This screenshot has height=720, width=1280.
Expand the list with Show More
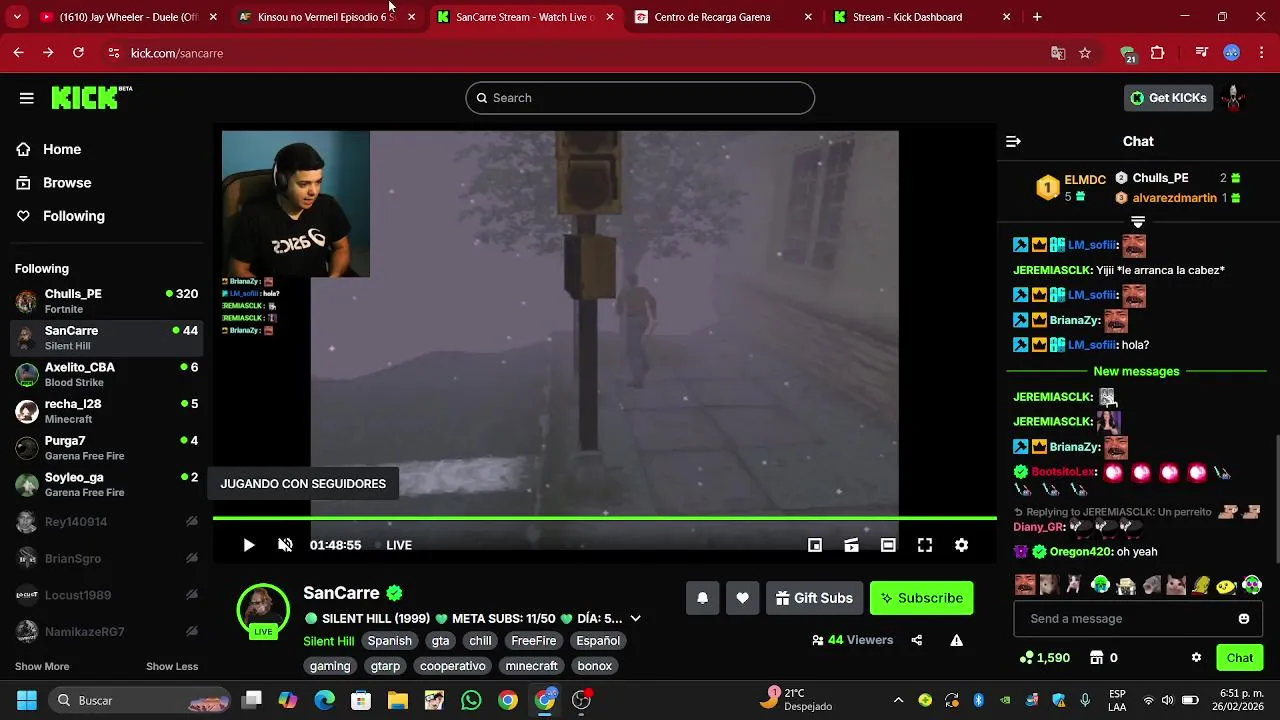[x=42, y=667]
